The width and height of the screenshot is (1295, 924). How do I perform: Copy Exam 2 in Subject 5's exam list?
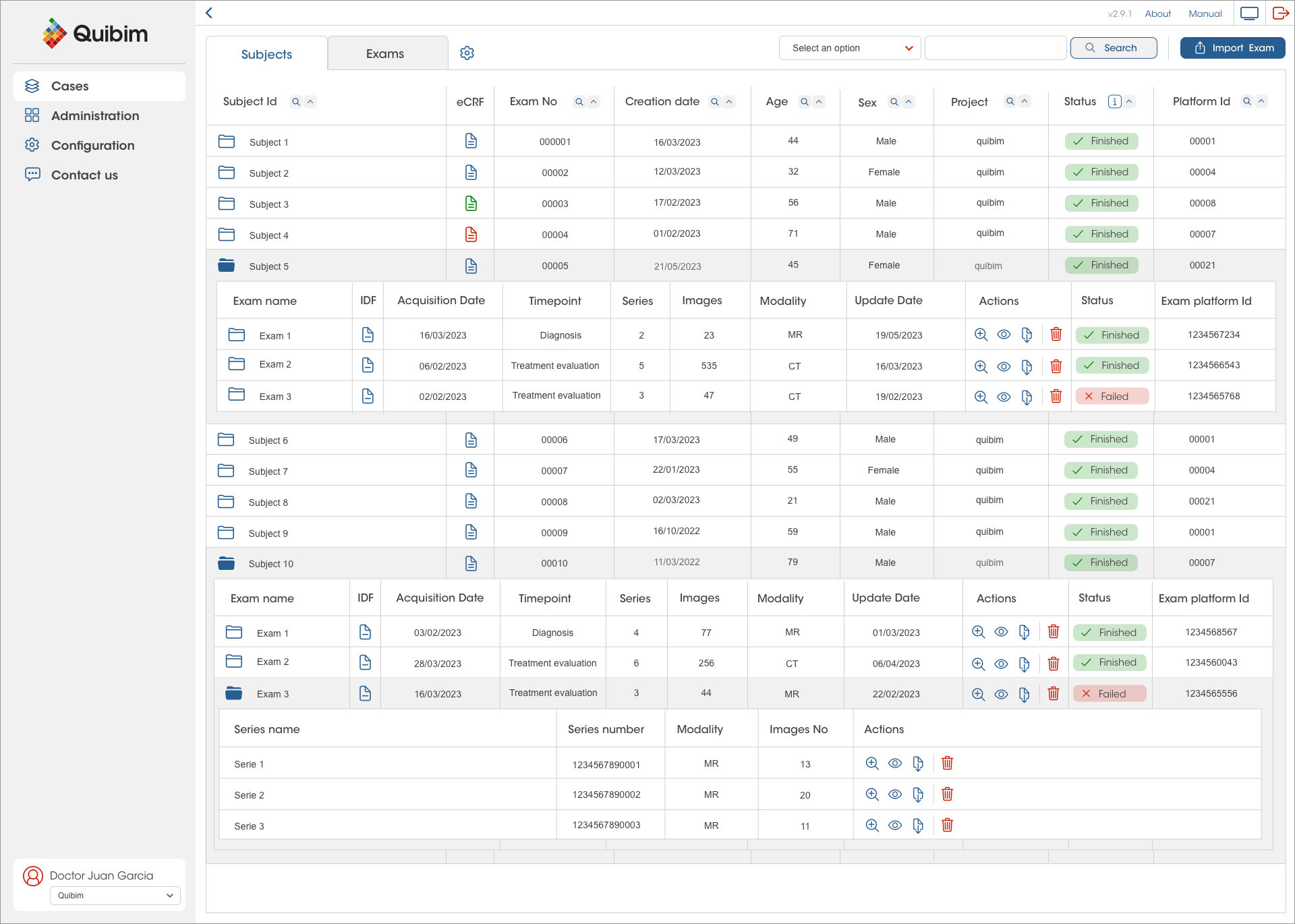[1027, 366]
